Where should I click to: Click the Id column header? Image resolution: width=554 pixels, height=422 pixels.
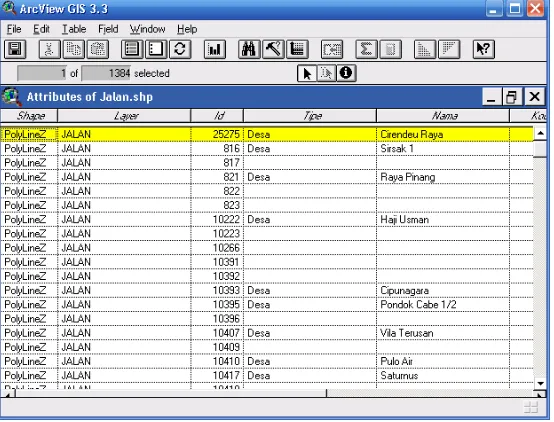click(217, 116)
